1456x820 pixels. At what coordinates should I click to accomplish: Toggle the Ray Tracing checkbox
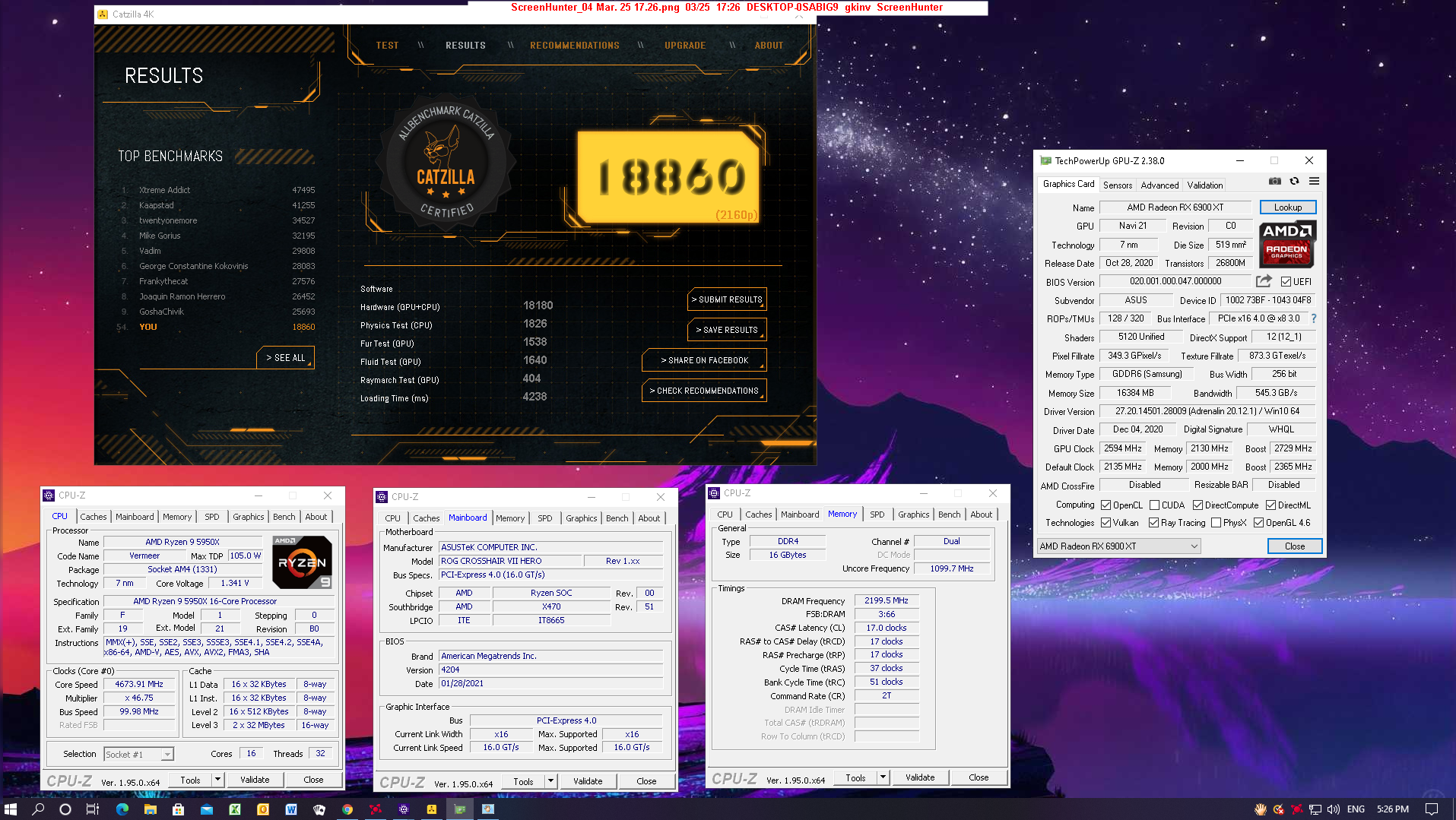[x=1153, y=523]
